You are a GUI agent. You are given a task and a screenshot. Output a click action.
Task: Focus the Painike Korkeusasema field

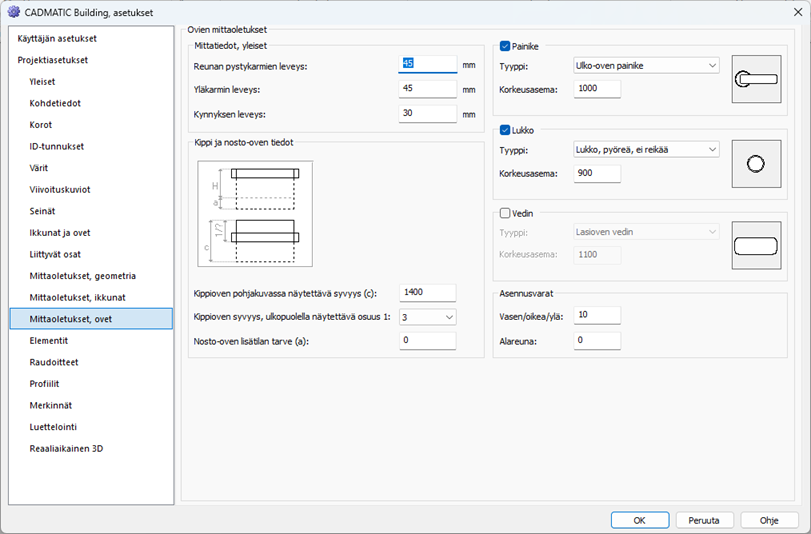coord(597,89)
